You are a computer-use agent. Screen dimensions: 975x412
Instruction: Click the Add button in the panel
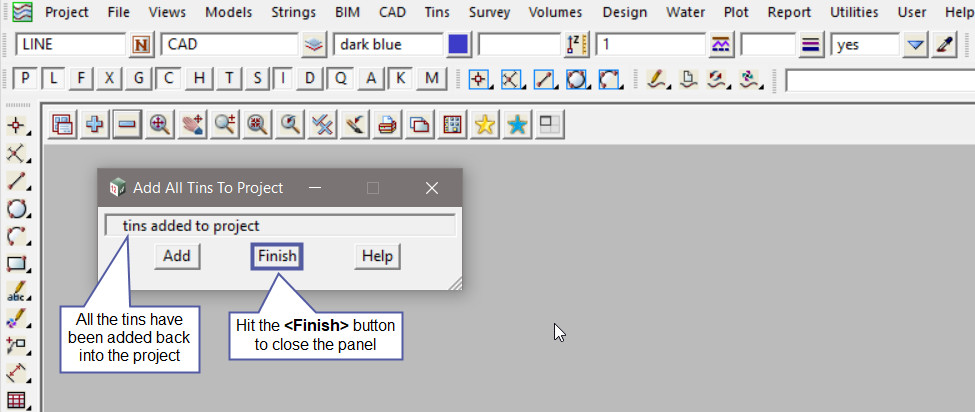coord(177,256)
